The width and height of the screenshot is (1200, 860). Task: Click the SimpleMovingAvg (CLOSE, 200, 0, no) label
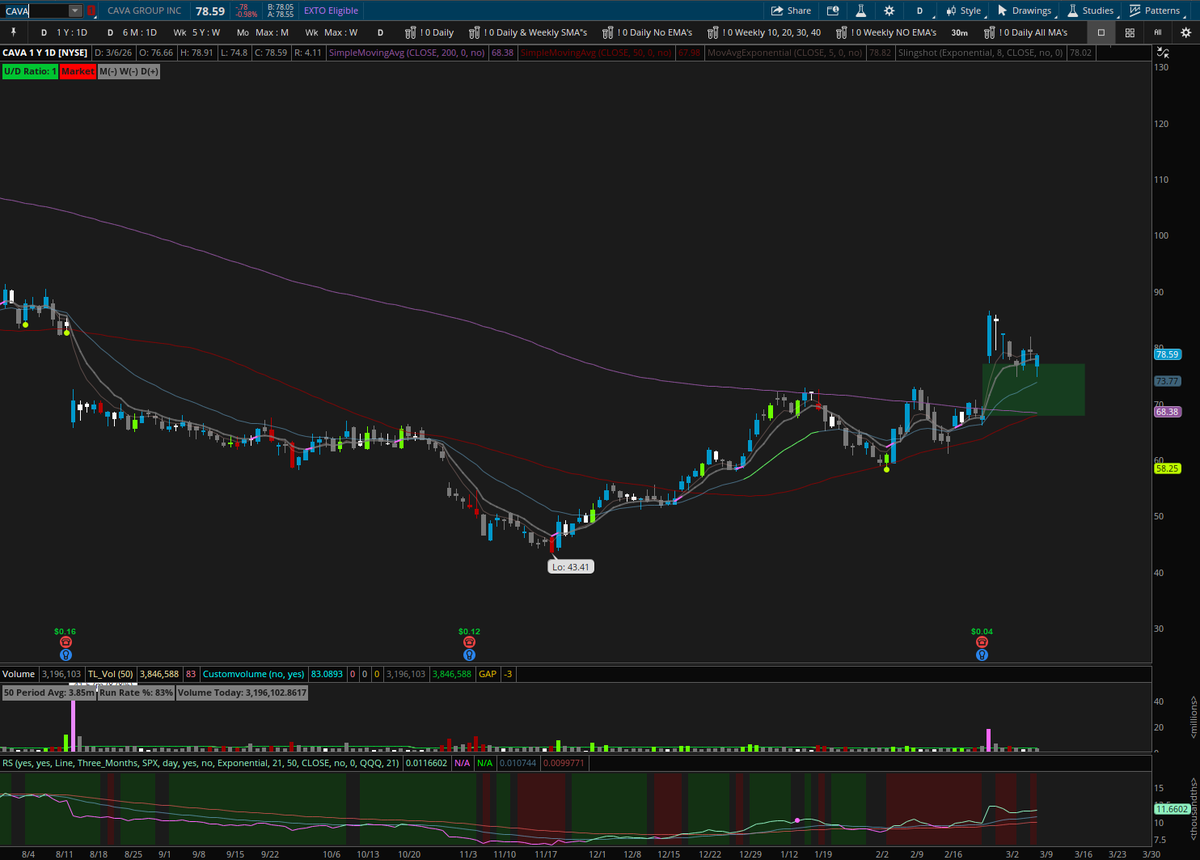408,52
